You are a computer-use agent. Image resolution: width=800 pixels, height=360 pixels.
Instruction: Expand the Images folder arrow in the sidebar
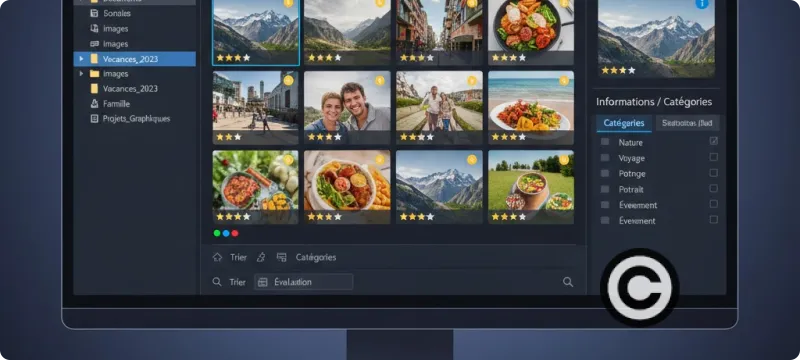click(x=81, y=73)
